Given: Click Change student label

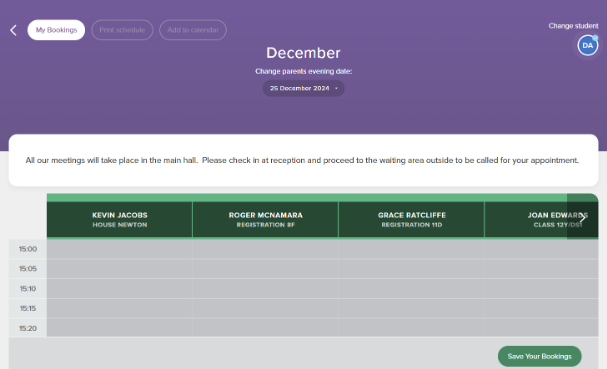Looking at the screenshot, I should click(573, 26).
